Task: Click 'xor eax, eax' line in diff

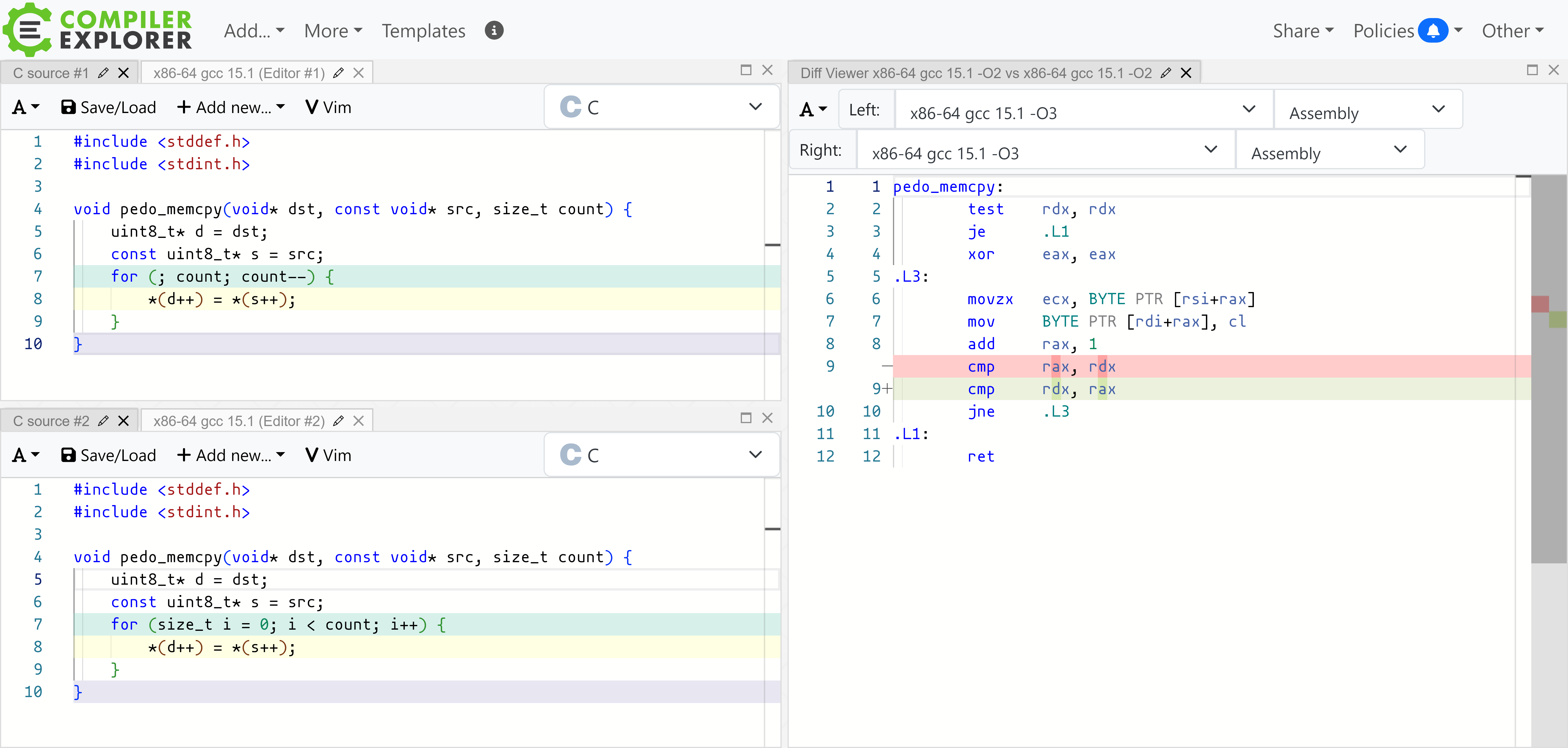Action: pyautogui.click(x=1041, y=254)
